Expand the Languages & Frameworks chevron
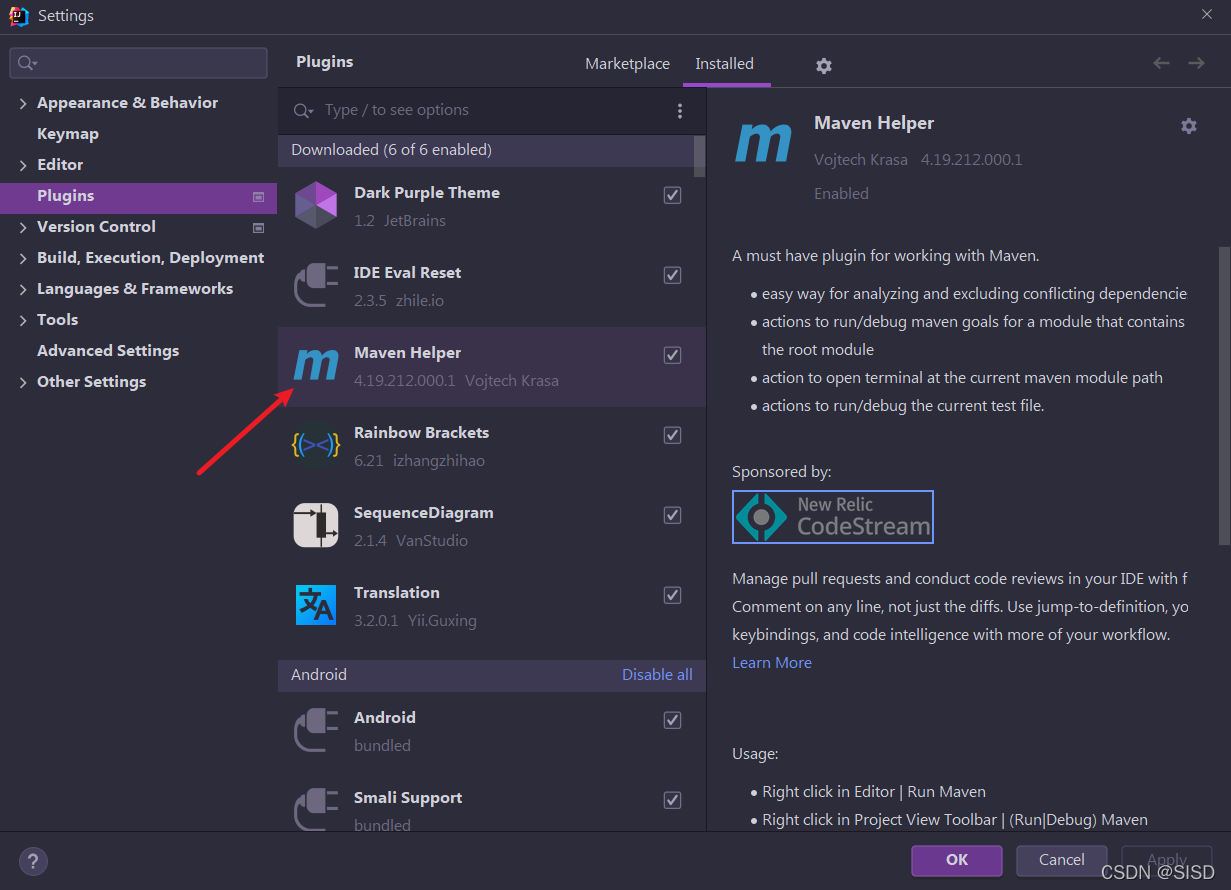 coord(23,290)
